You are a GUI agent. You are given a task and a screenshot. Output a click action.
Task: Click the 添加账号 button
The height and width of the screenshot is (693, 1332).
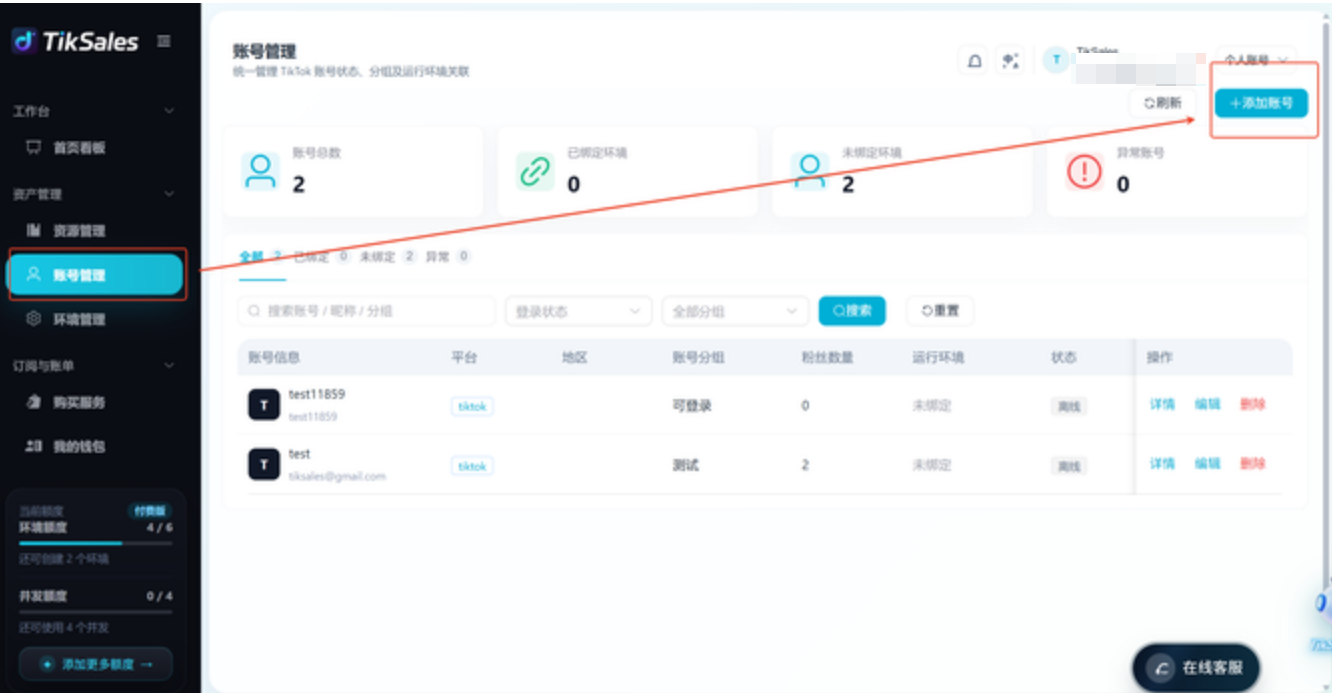point(1261,103)
